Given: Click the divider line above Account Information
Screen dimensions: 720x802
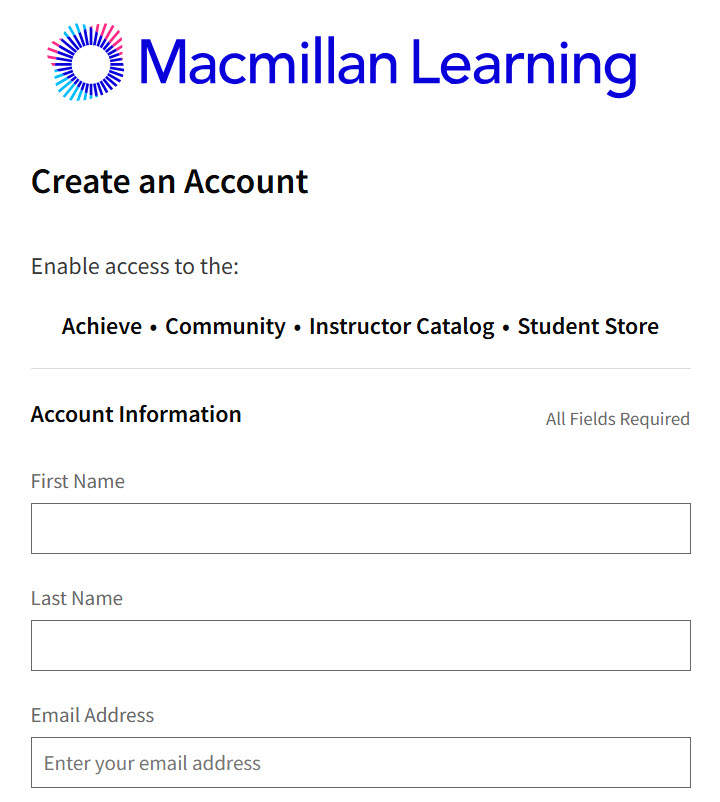Looking at the screenshot, I should coord(360,368).
